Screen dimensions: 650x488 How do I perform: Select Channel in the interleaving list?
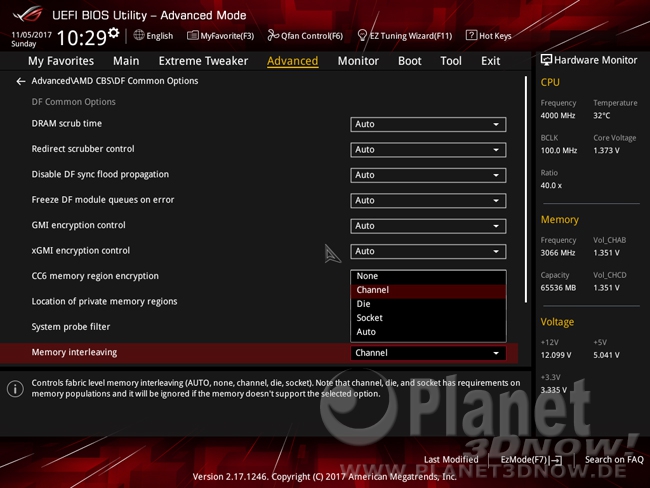[428, 290]
